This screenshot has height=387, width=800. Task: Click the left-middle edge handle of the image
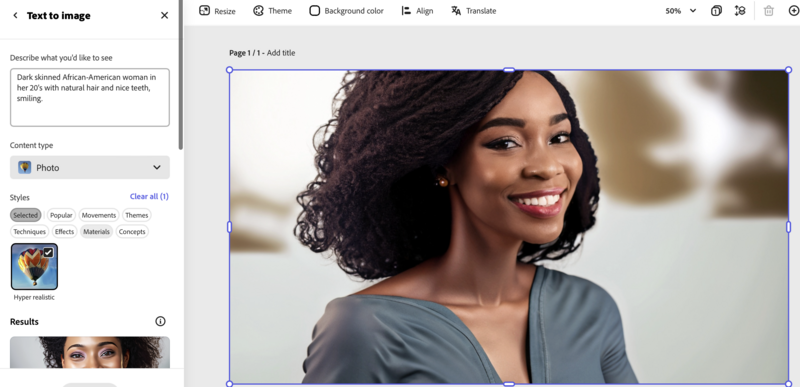click(229, 227)
